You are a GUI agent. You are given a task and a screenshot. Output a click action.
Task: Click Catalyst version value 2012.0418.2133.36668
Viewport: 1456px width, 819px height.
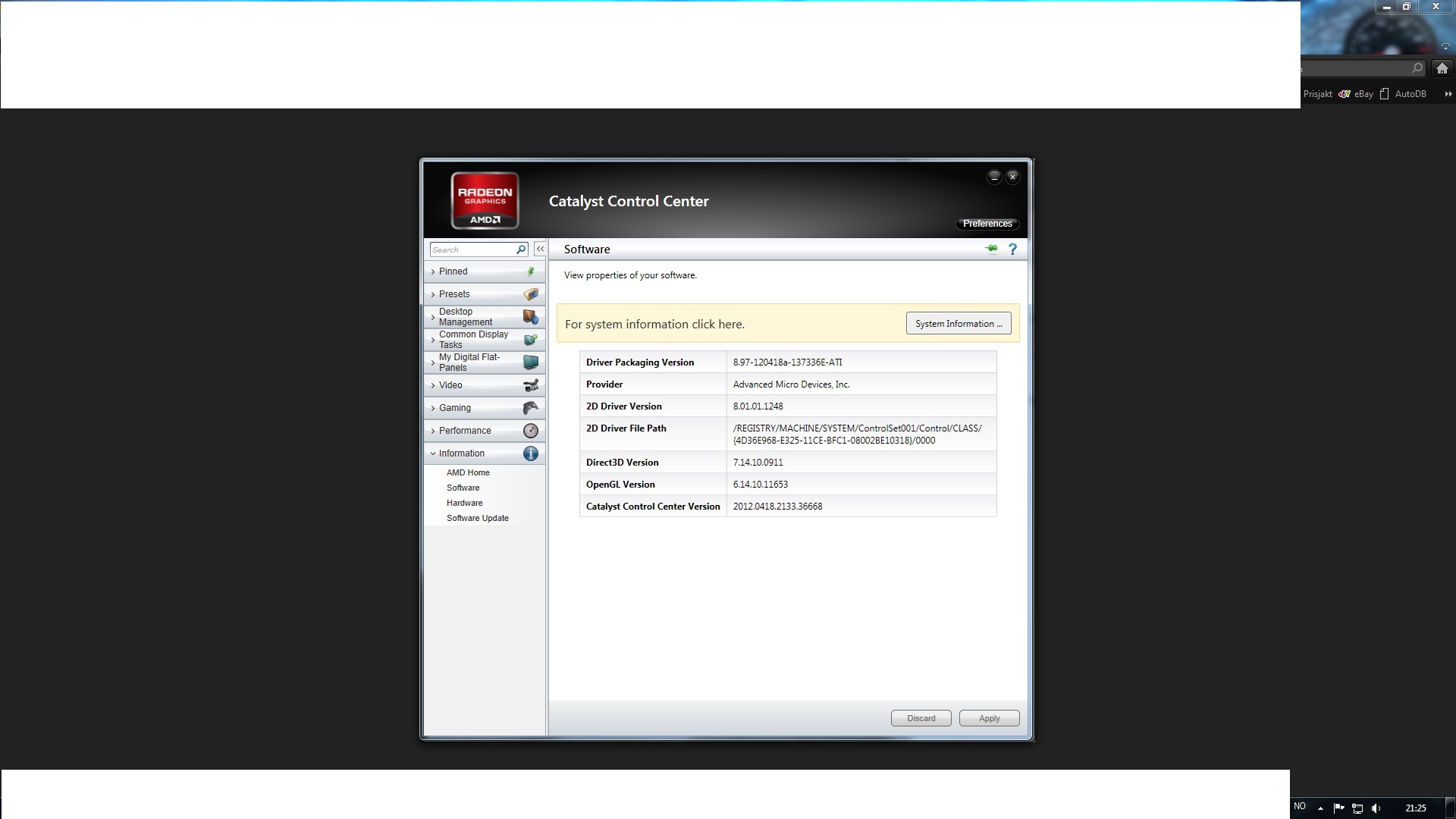(777, 507)
